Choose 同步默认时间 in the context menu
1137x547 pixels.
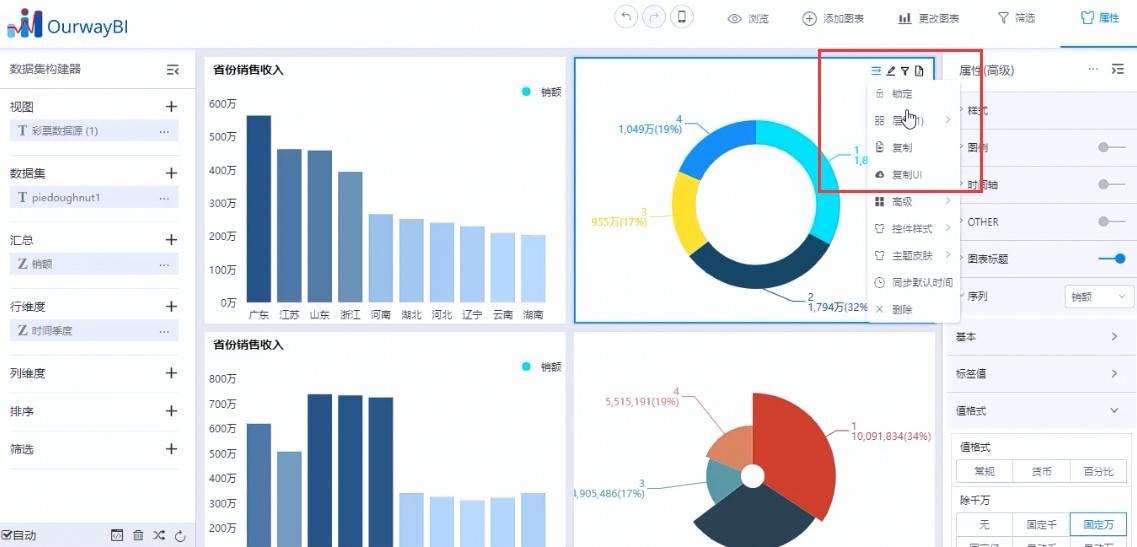pos(914,282)
